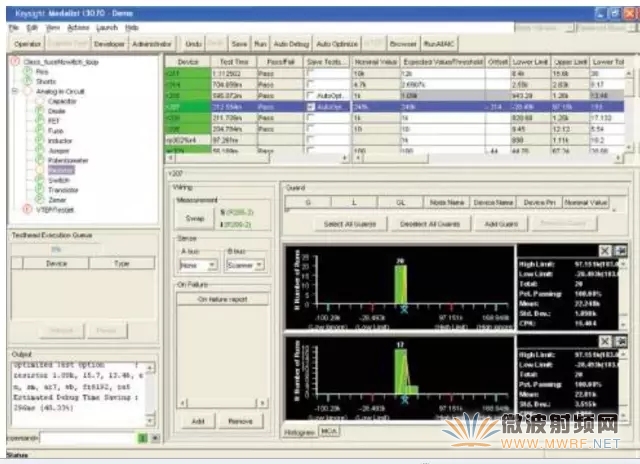640x464 pixels.
Task: Click the Save toolbar button
Action: (239, 44)
